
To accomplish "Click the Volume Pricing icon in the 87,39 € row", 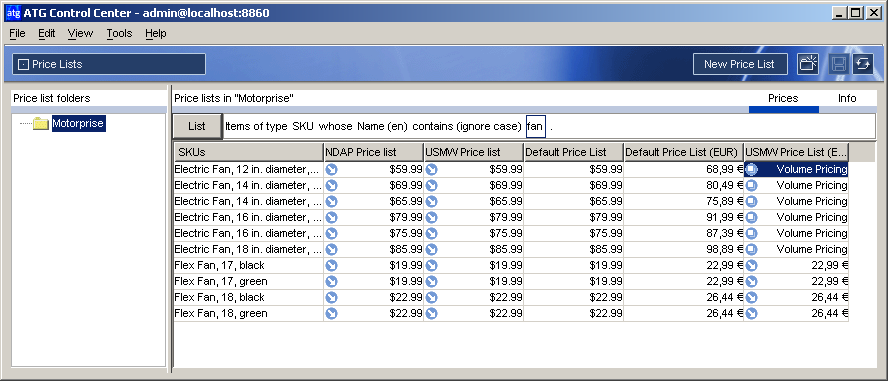I will point(752,233).
